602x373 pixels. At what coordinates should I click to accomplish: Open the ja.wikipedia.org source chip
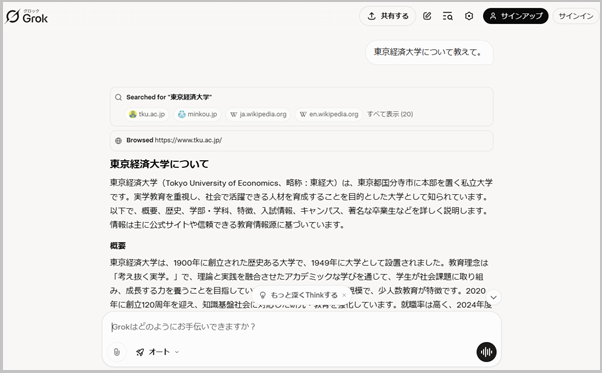(x=258, y=114)
